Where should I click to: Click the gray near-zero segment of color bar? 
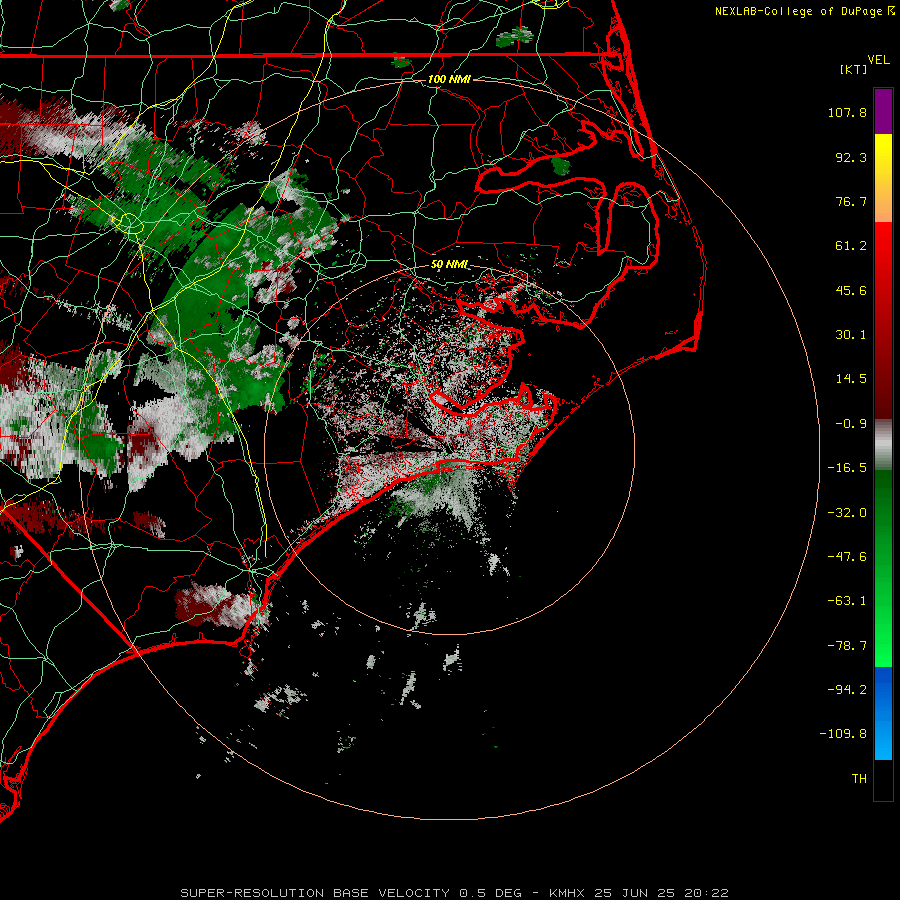click(883, 445)
